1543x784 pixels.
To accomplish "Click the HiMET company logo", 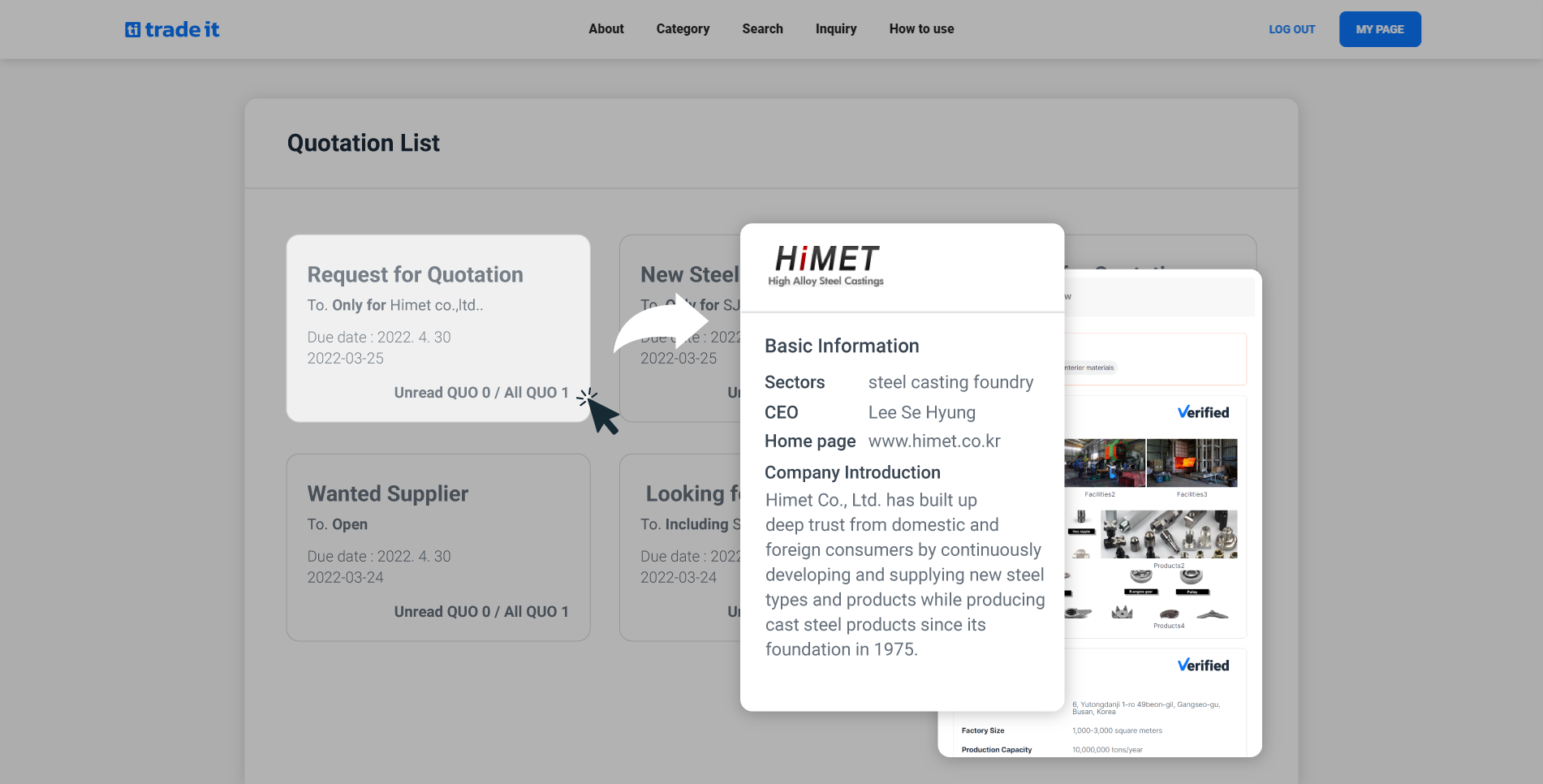I will point(825,265).
